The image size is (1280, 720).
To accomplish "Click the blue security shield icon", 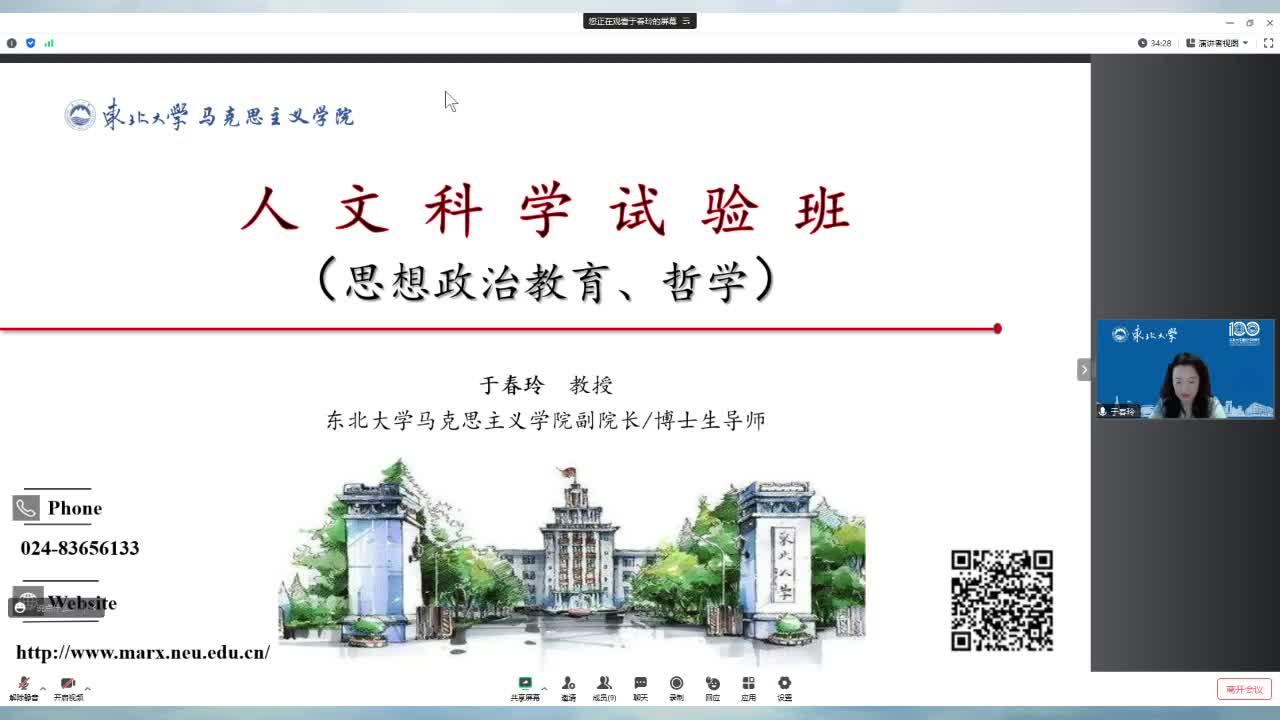I will tap(31, 43).
